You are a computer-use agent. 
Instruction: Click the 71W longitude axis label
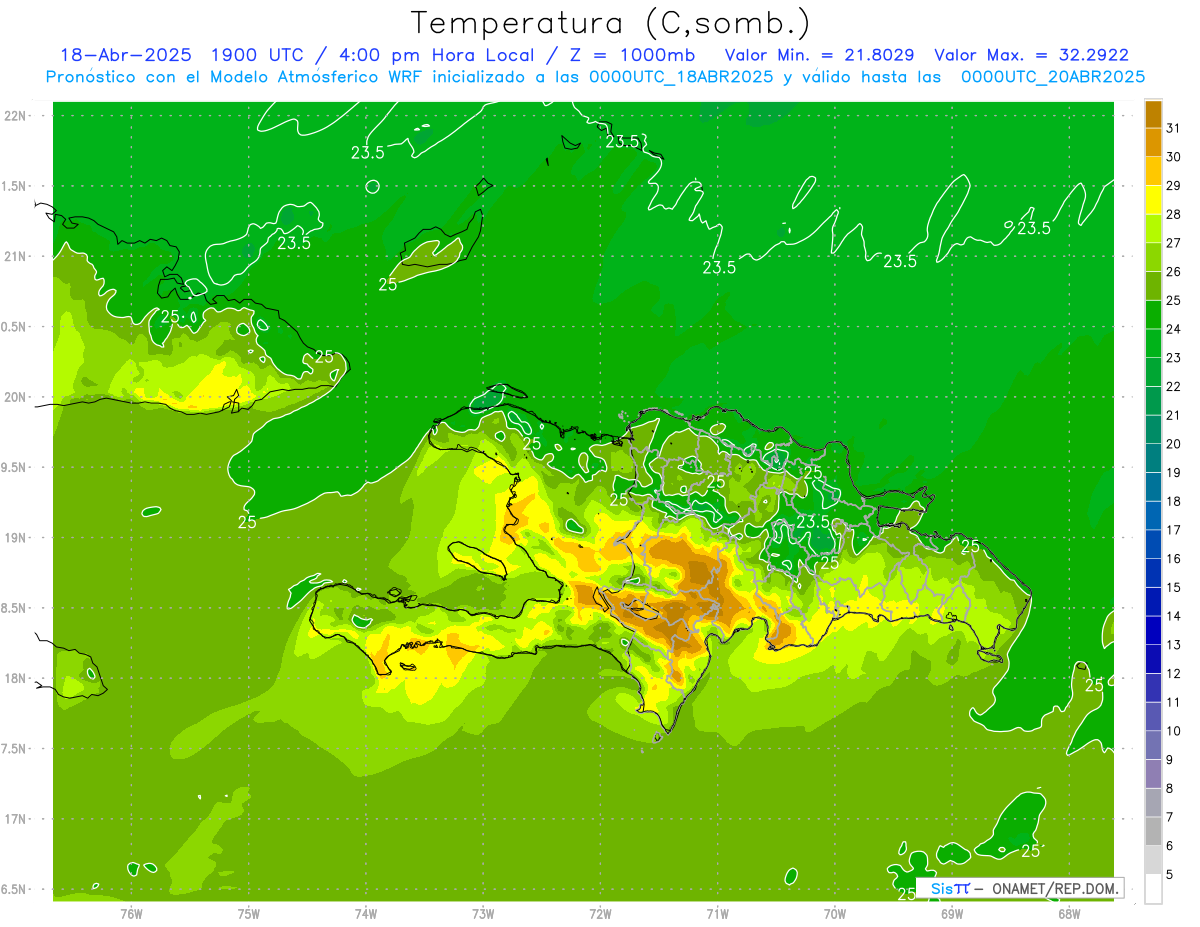pos(717,914)
